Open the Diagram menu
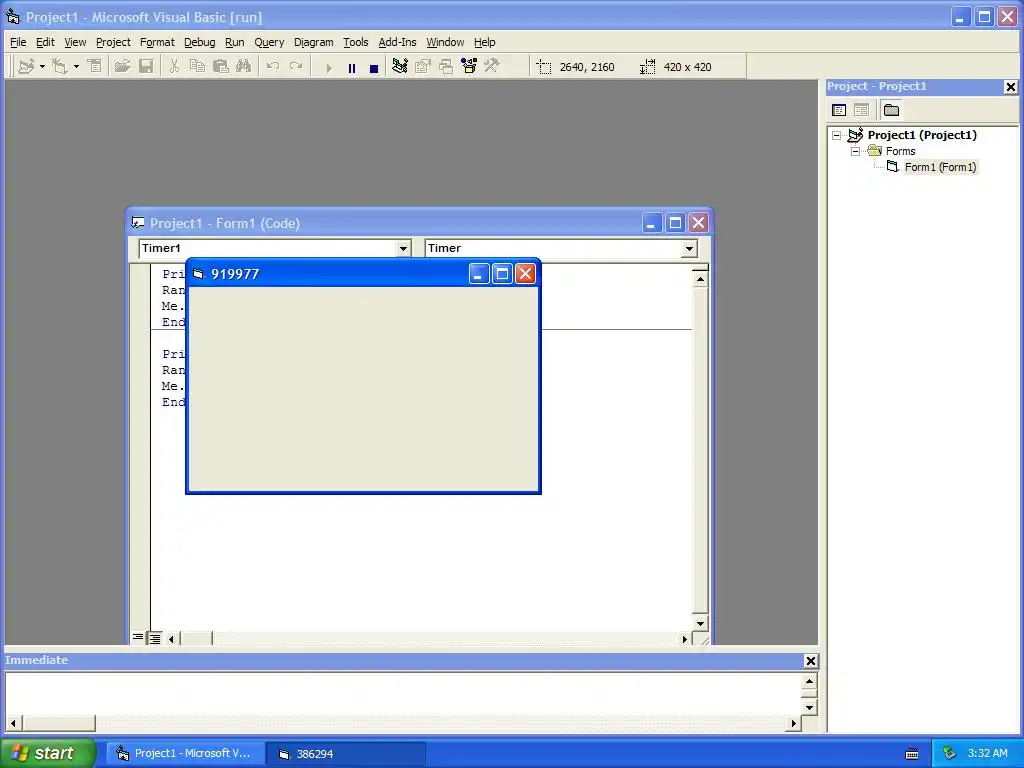The width and height of the screenshot is (1024, 768). click(x=313, y=42)
